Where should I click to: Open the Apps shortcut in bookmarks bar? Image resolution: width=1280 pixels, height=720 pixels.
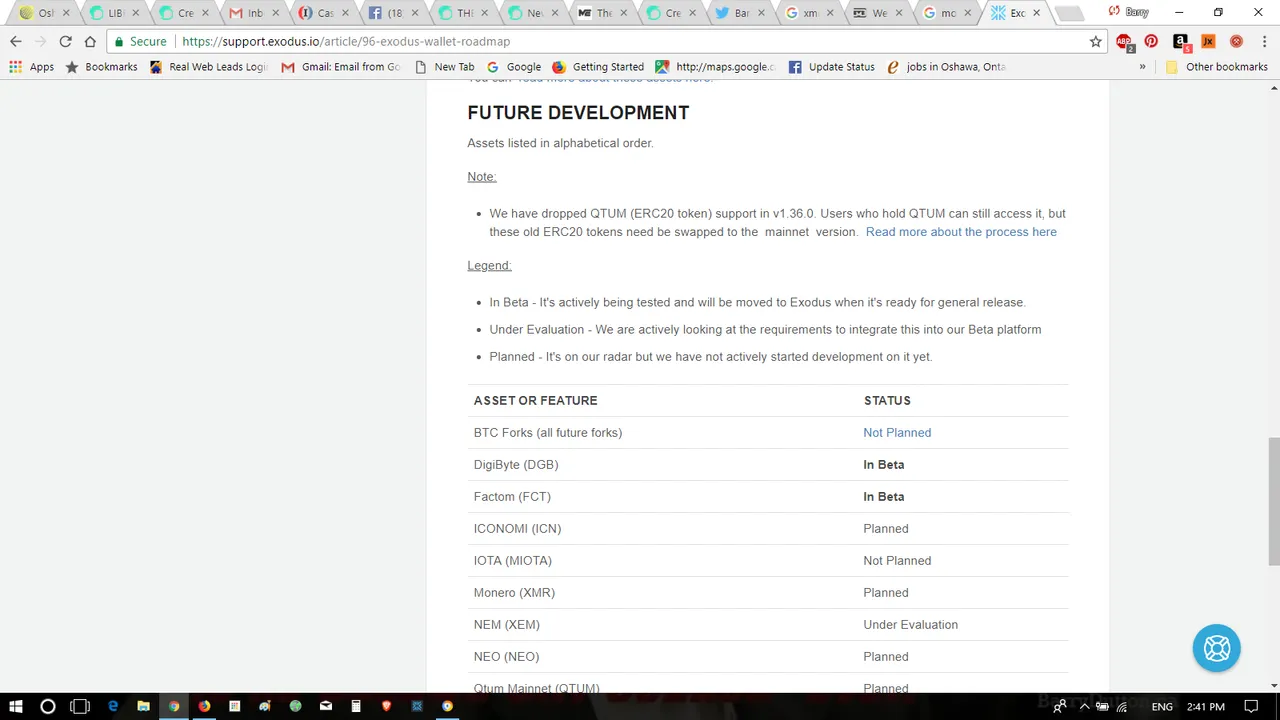(31, 67)
